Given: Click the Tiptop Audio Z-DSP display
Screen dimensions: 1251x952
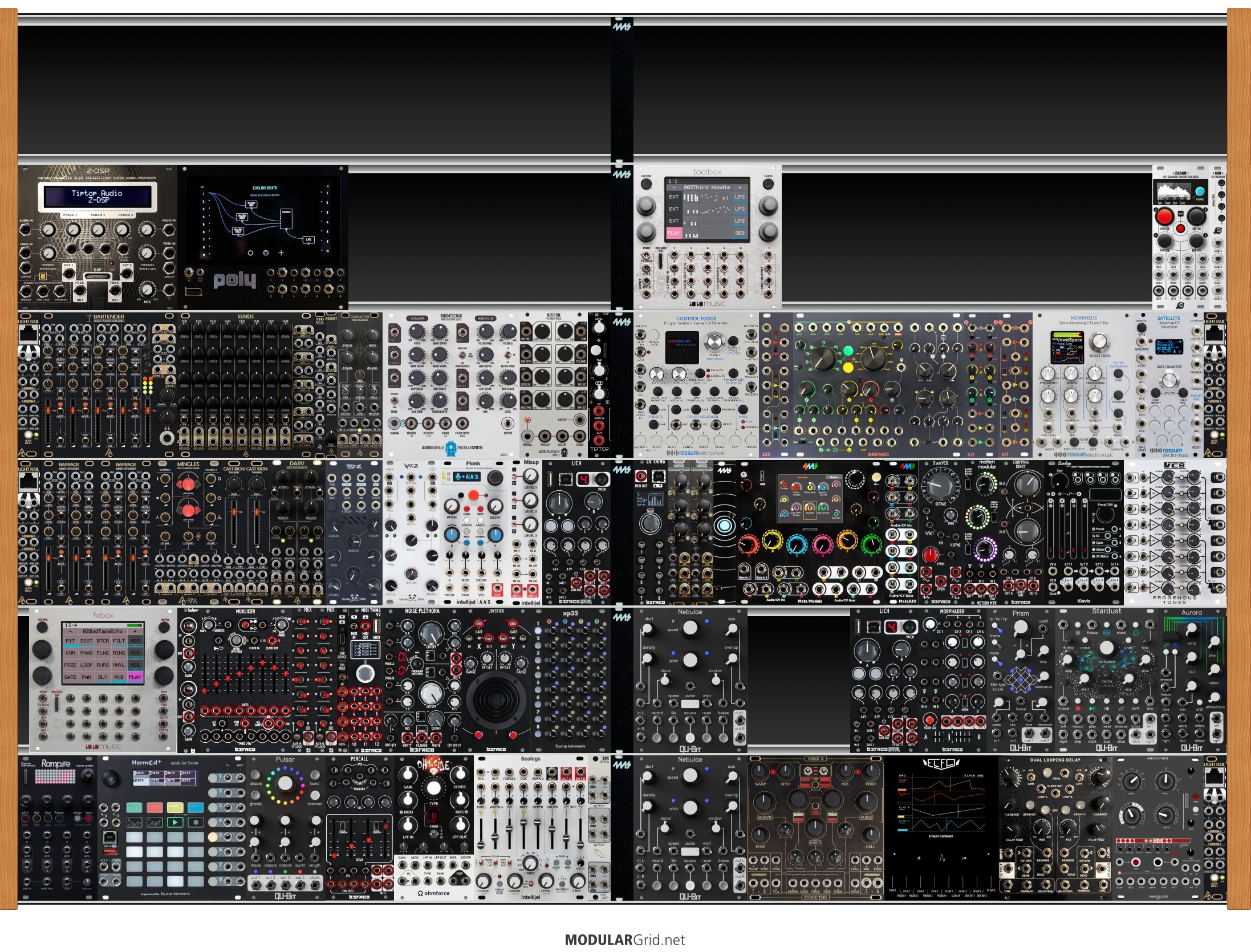Looking at the screenshot, I should [x=98, y=197].
